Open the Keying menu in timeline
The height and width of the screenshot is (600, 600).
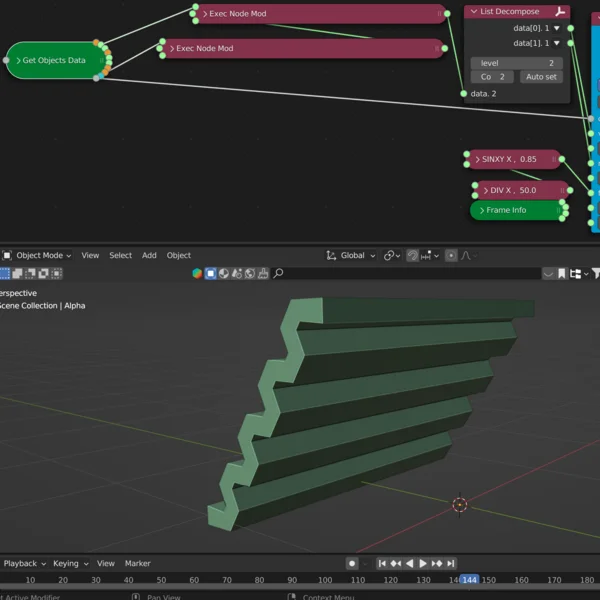(70, 564)
